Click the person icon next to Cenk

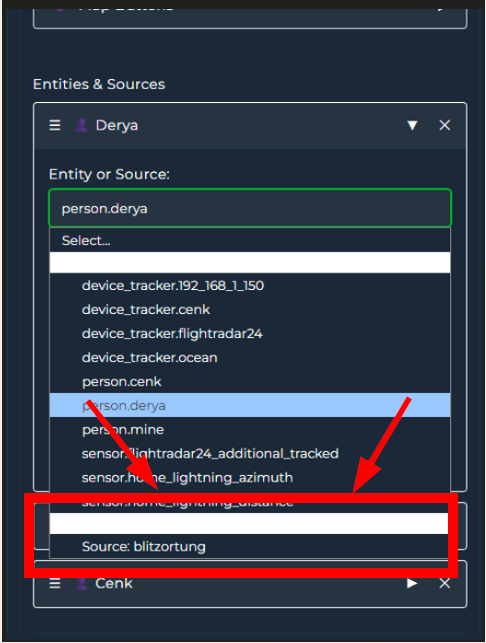[81, 583]
